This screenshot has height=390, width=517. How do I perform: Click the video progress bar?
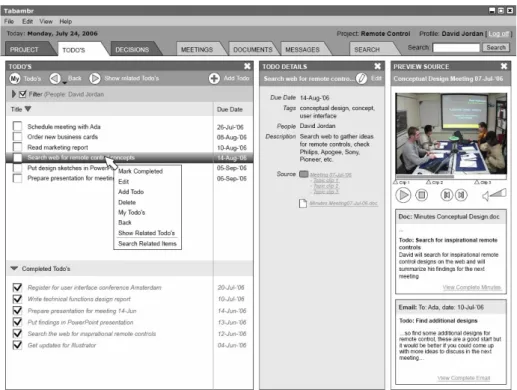point(451,176)
